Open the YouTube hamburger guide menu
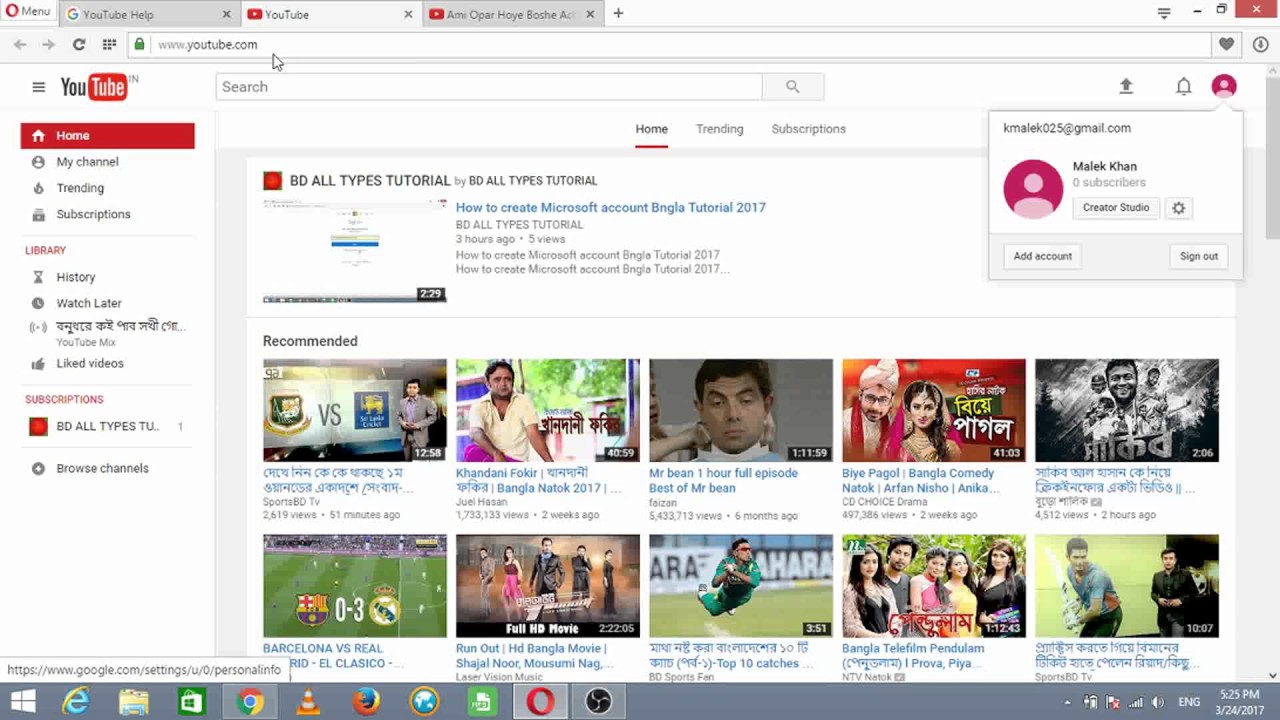1280x720 pixels. tap(38, 87)
